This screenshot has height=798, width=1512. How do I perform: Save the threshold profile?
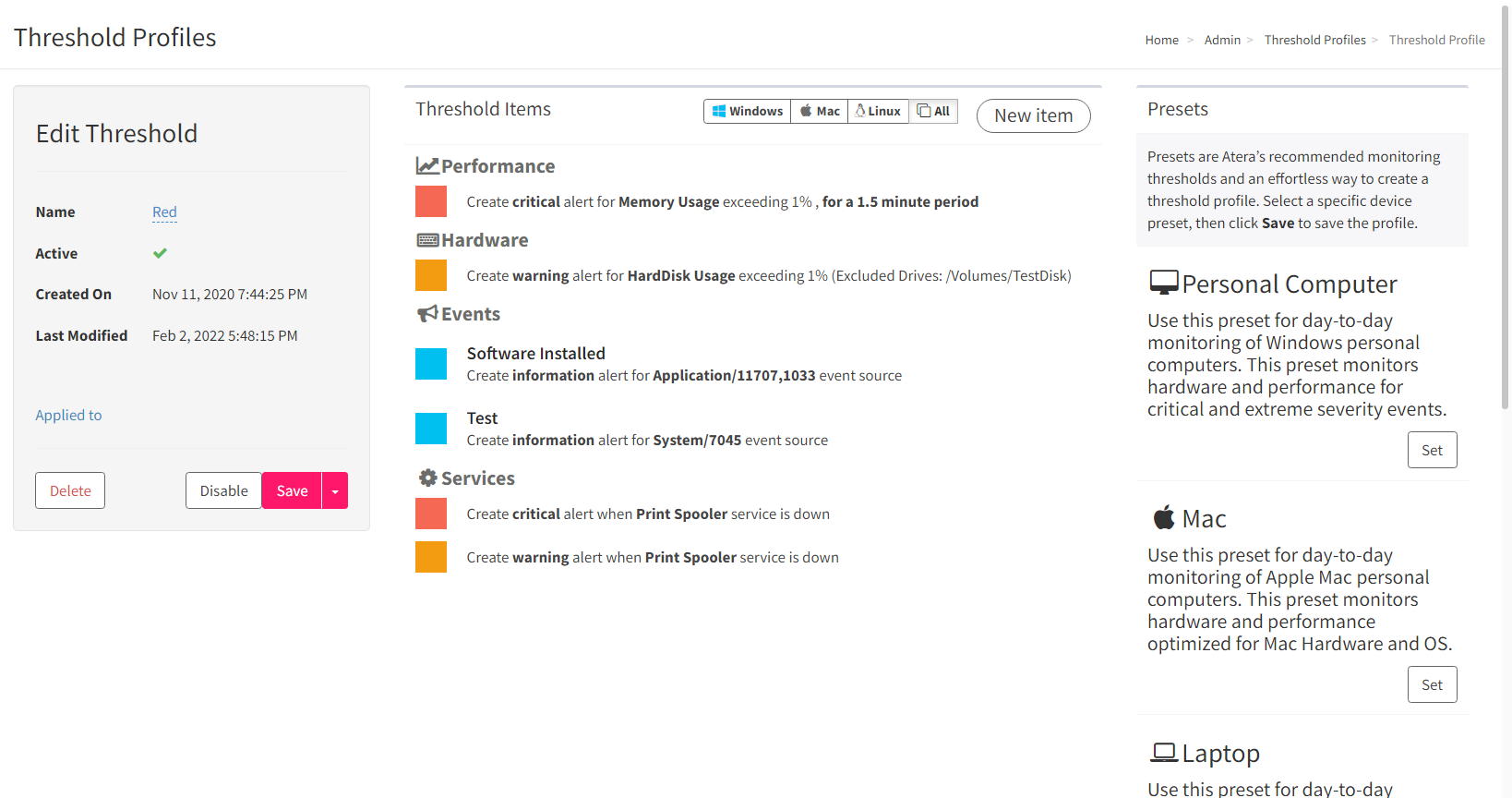point(292,490)
